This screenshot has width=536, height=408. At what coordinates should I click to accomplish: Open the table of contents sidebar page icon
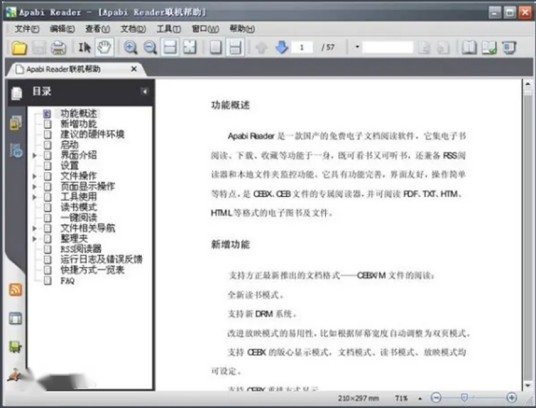16,93
